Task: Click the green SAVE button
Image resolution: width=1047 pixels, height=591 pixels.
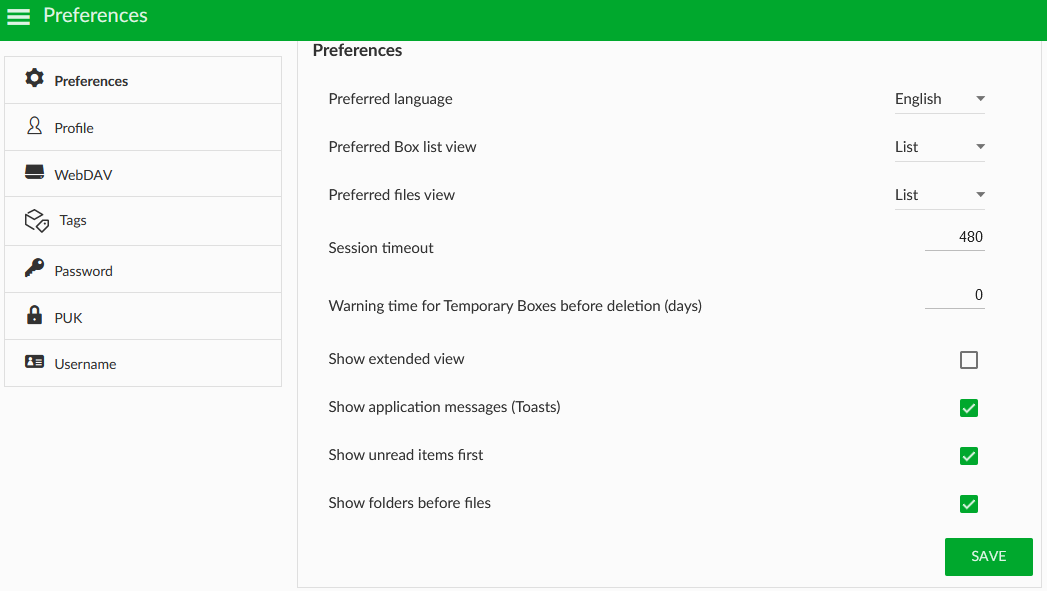Action: pyautogui.click(x=988, y=556)
